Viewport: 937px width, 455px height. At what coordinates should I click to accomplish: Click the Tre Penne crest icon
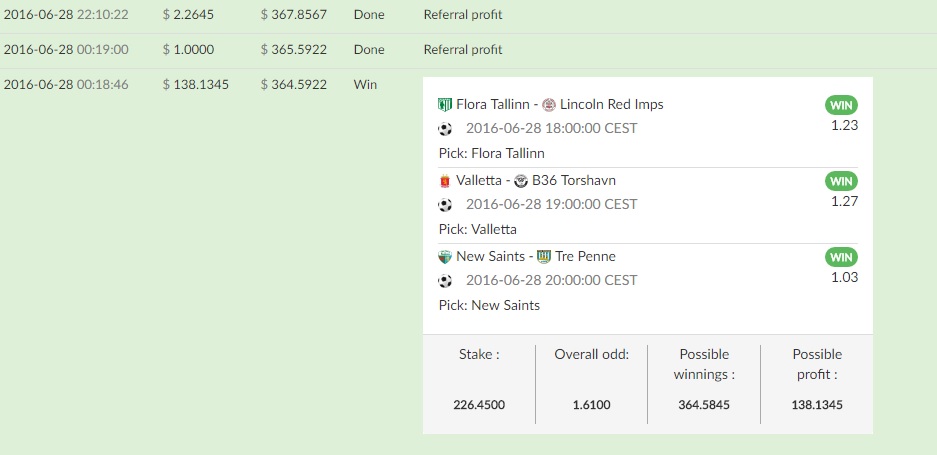pyautogui.click(x=544, y=256)
